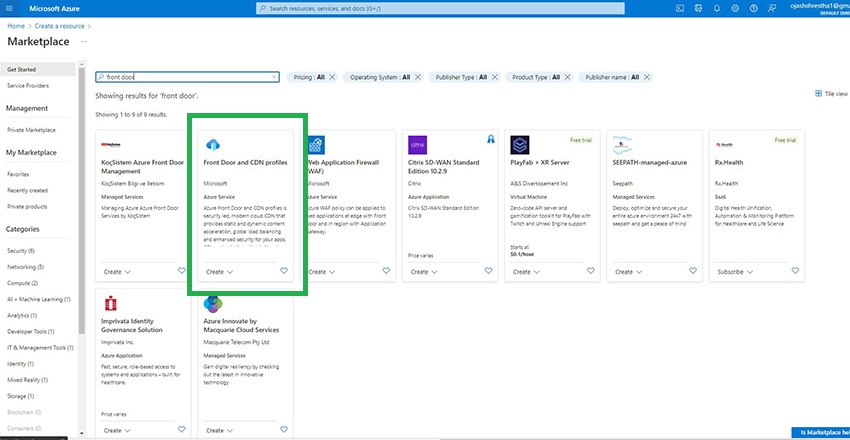Open Marketplace title ellipsis menu
850x440 pixels.
pos(83,42)
